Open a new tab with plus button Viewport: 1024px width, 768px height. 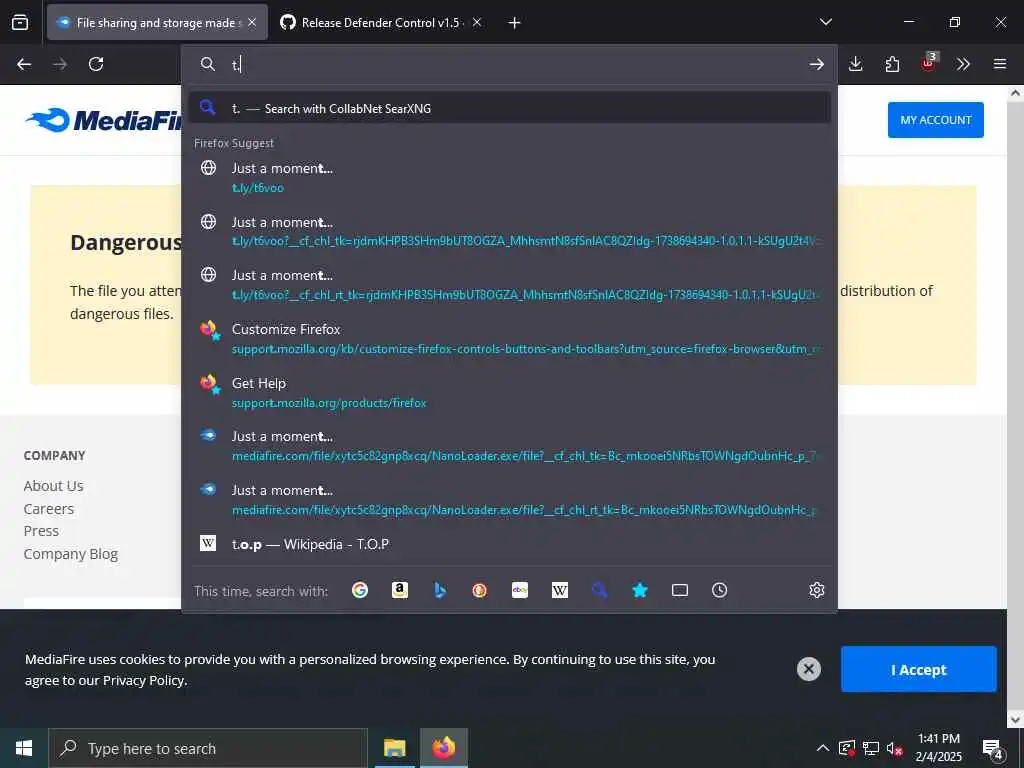[x=515, y=23]
